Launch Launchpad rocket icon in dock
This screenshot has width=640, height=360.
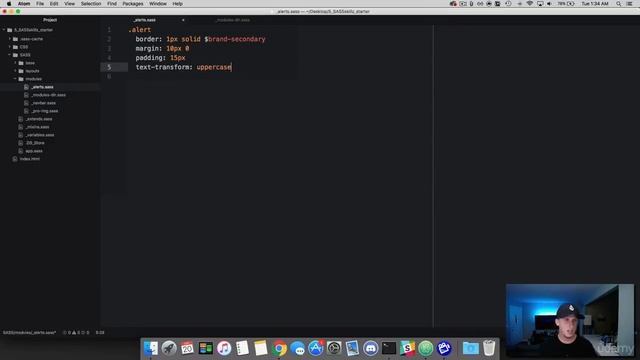tap(169, 348)
